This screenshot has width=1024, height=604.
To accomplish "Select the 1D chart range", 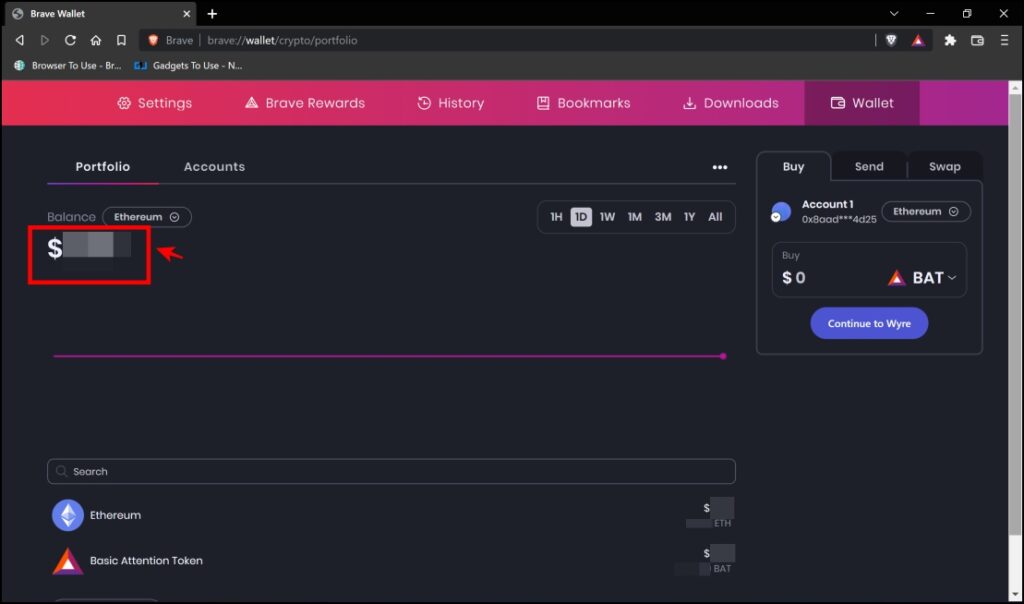I will point(581,217).
